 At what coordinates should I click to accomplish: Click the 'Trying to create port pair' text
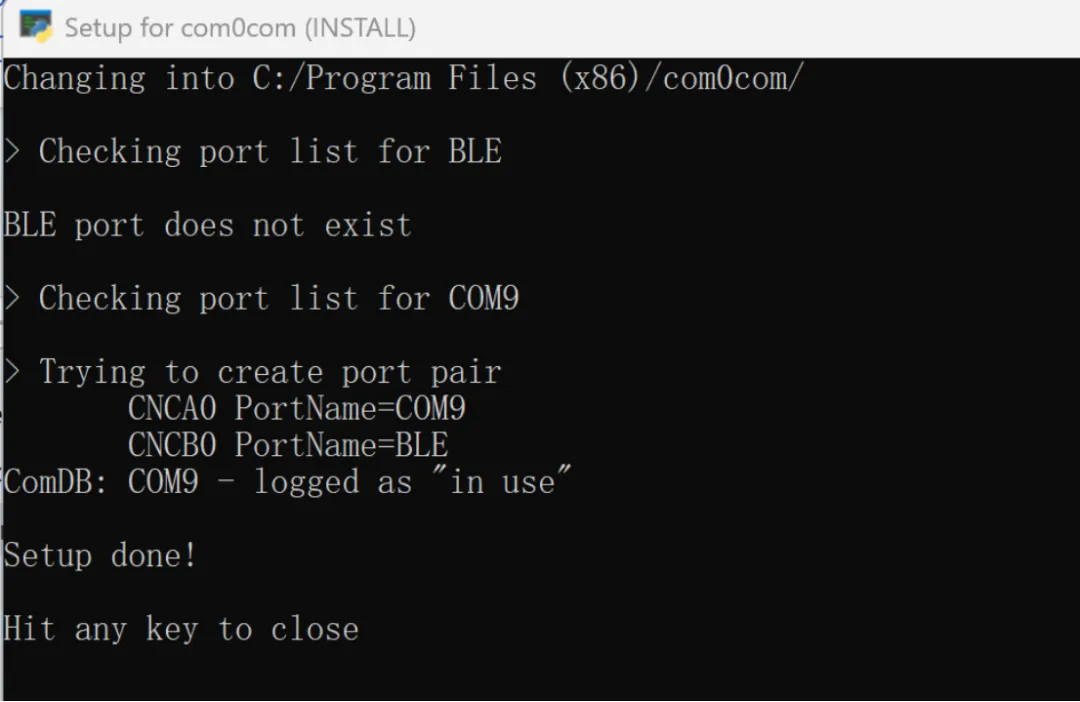pos(270,373)
